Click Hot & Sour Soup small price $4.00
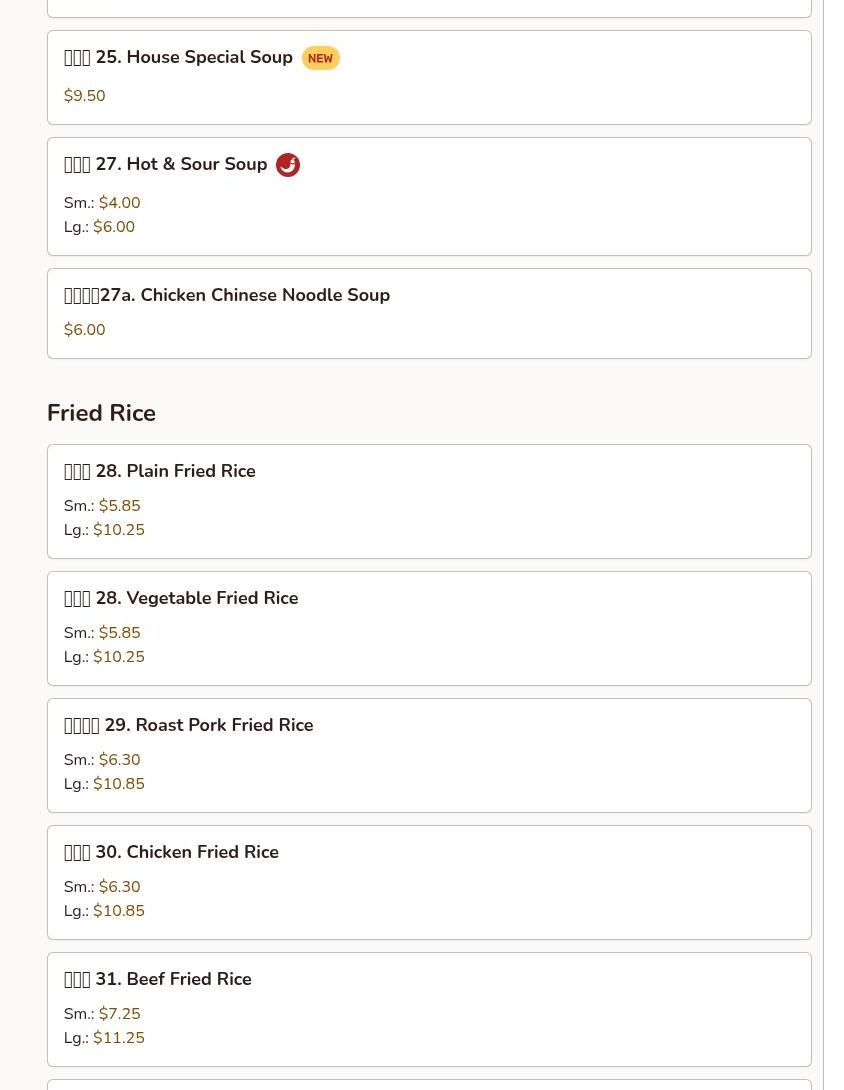844x1090 pixels. (x=120, y=203)
